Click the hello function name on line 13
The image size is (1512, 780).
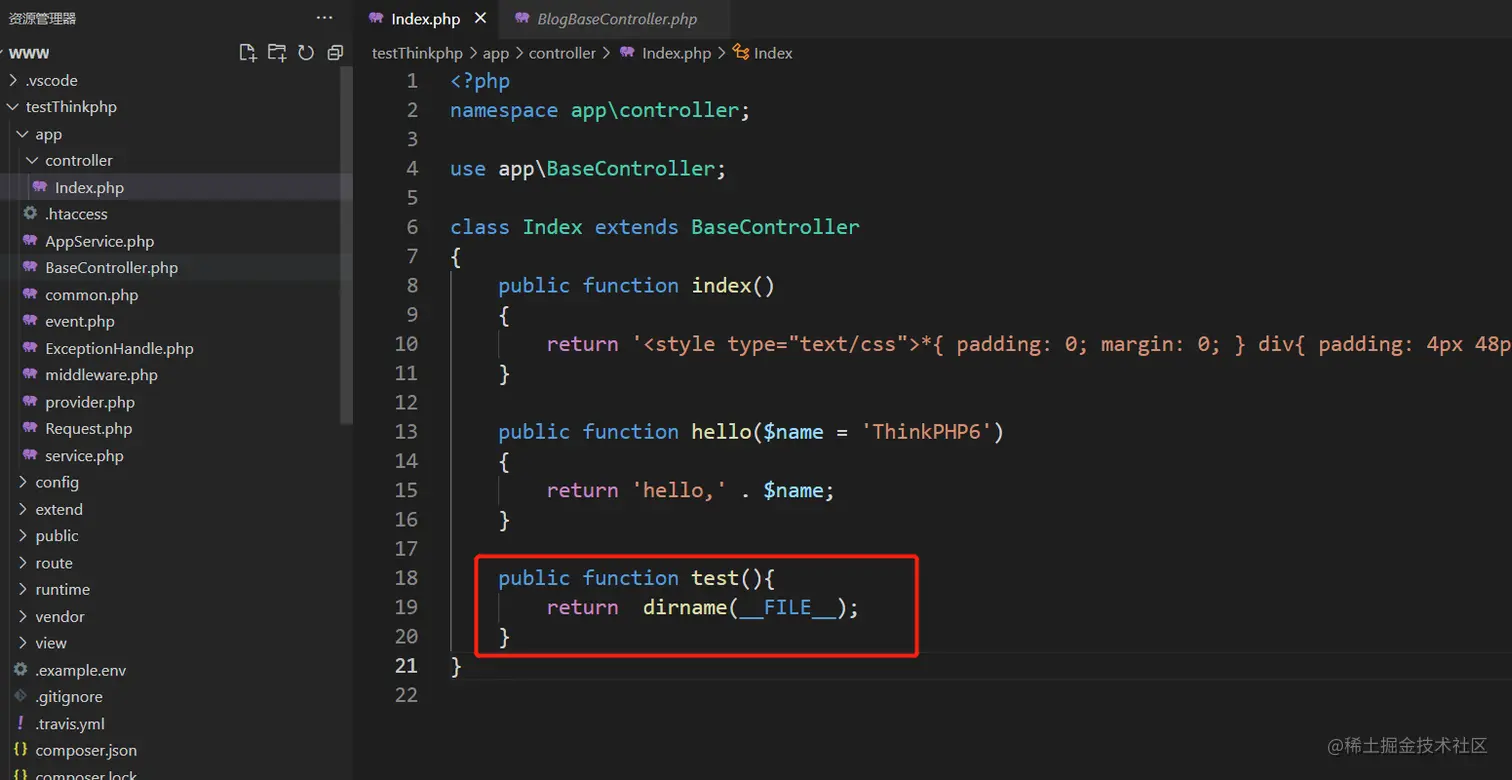(x=721, y=432)
